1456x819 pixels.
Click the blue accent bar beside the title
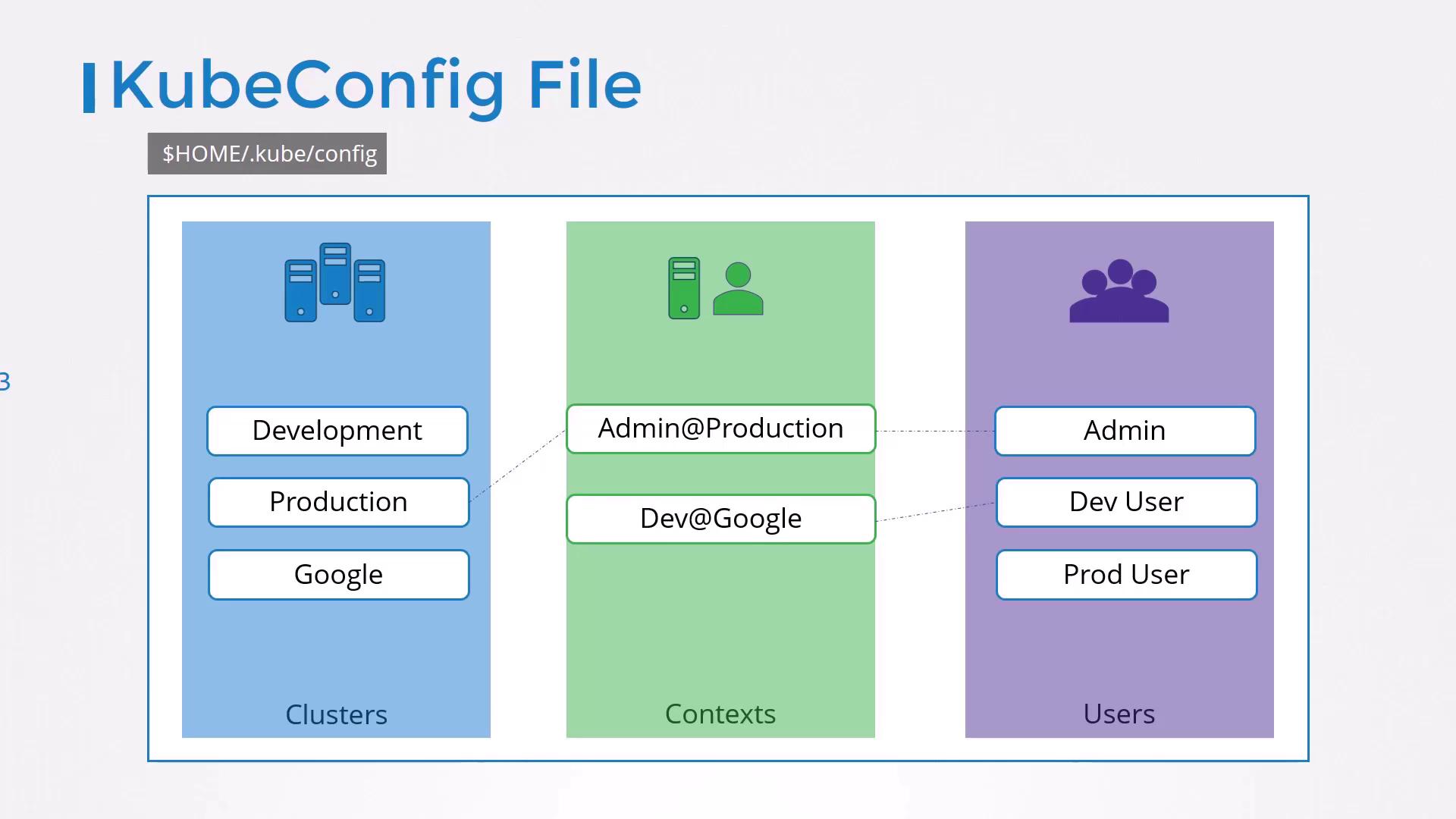coord(89,88)
